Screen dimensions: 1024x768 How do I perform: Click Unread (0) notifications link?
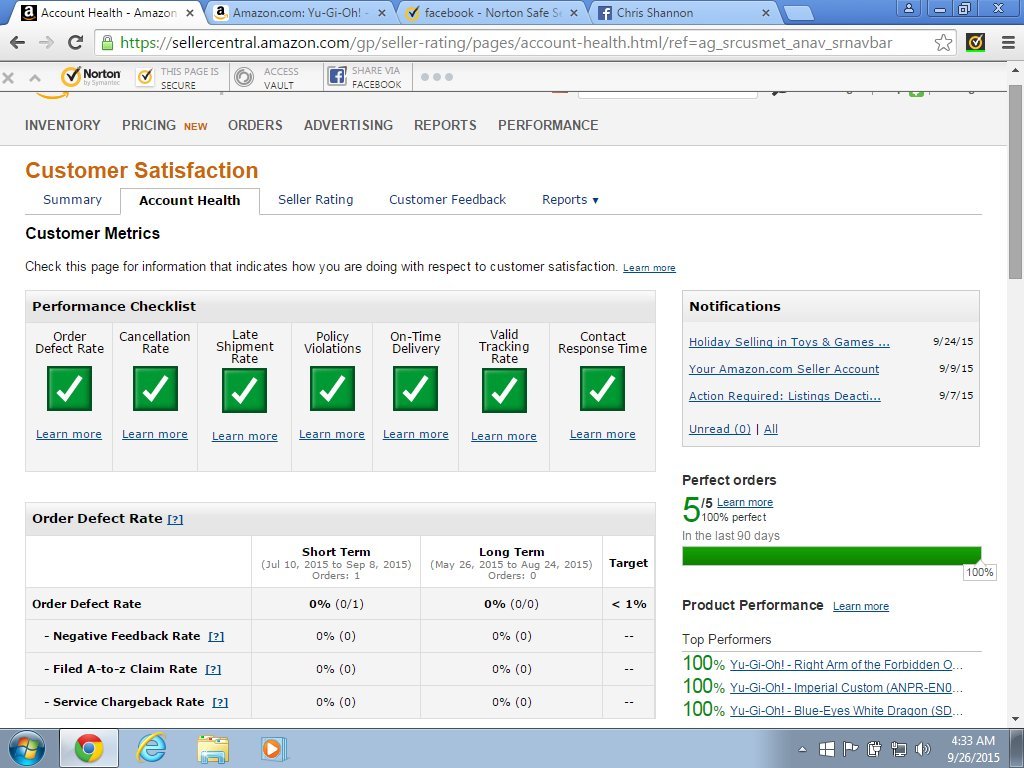click(720, 429)
